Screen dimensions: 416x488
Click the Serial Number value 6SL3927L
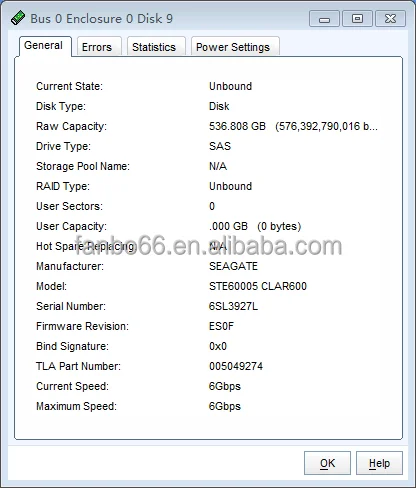point(233,306)
